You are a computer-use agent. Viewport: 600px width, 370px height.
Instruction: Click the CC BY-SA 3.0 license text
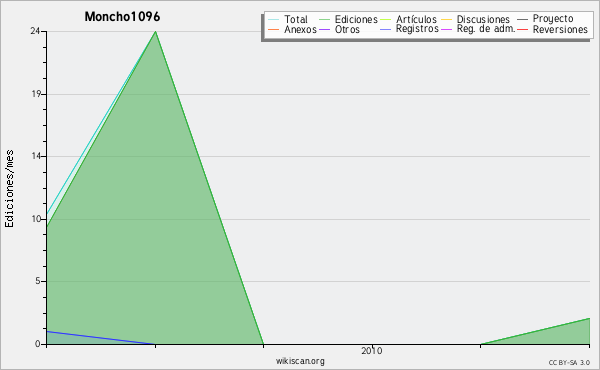tap(569, 363)
